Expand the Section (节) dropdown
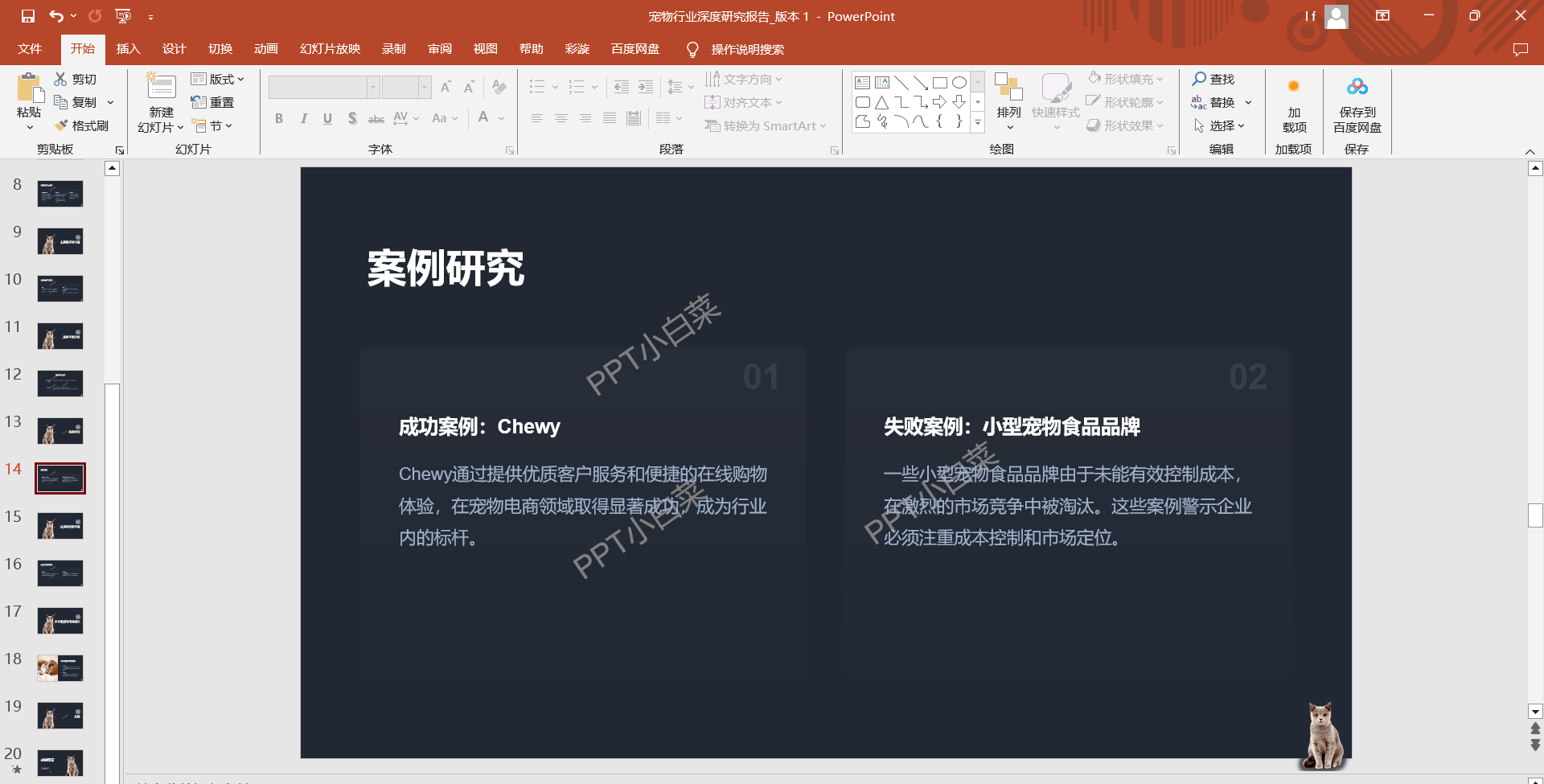 click(212, 125)
